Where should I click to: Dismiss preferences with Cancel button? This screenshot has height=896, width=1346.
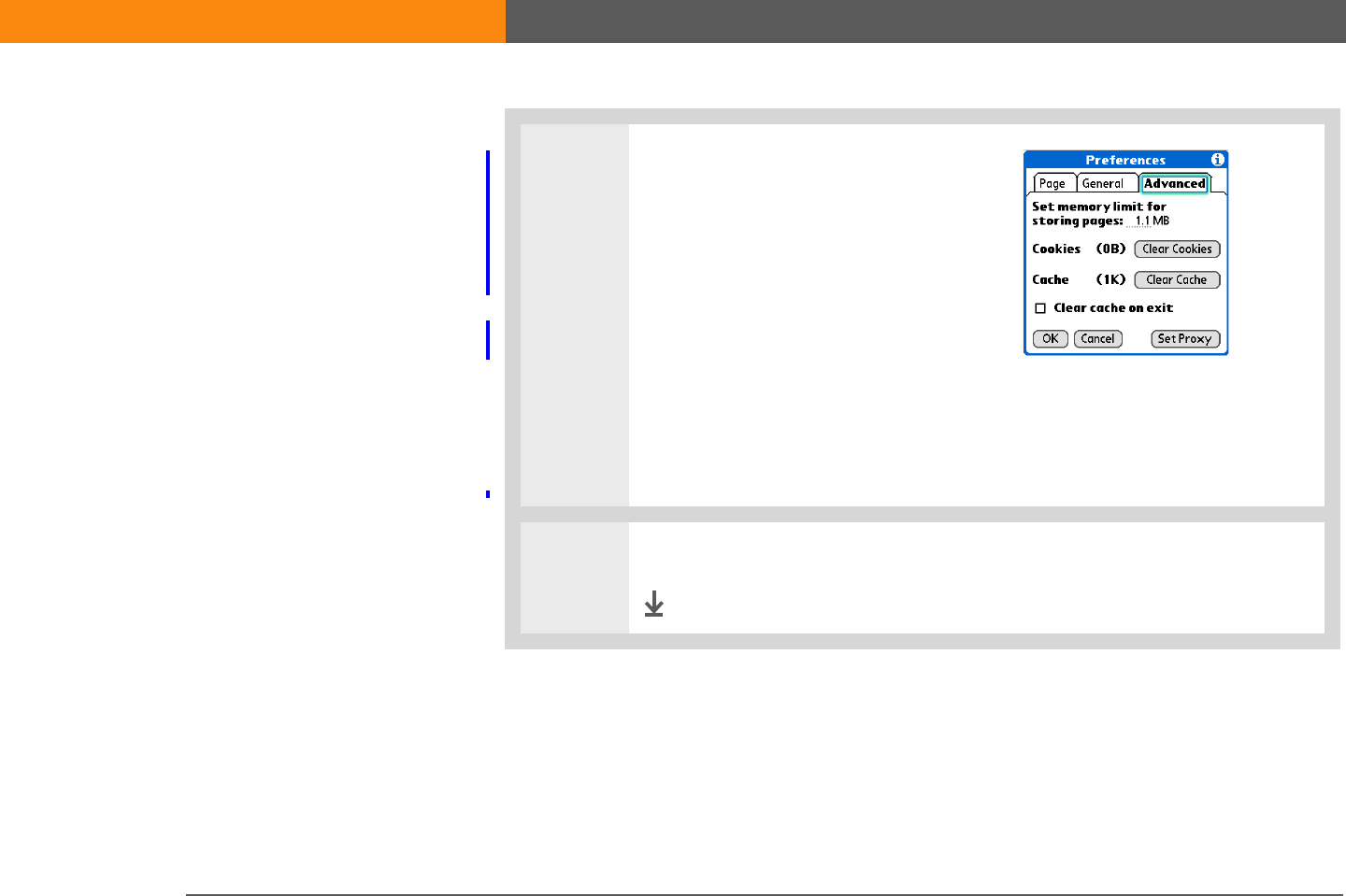click(1098, 339)
